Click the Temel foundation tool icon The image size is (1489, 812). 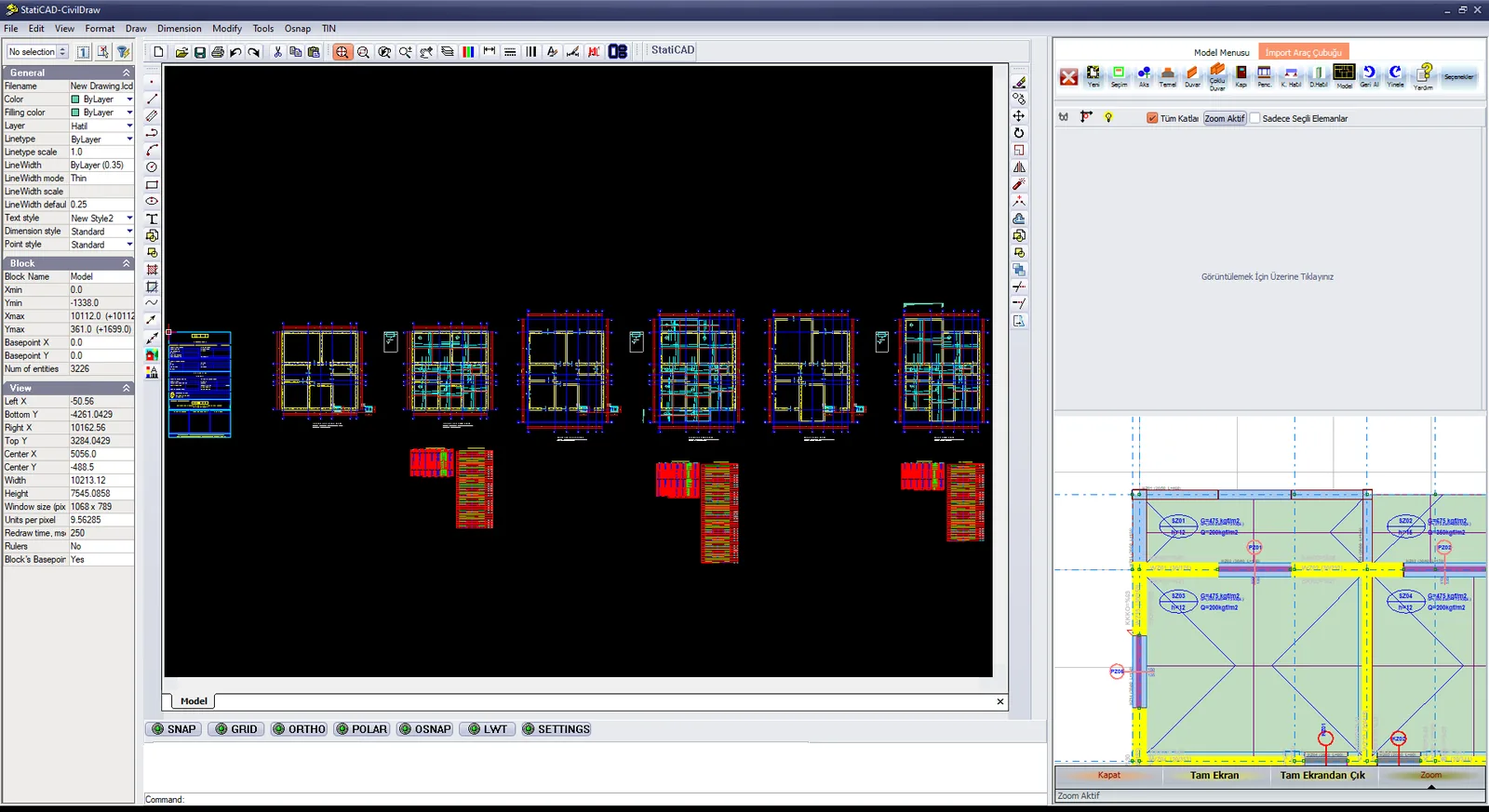(1167, 76)
